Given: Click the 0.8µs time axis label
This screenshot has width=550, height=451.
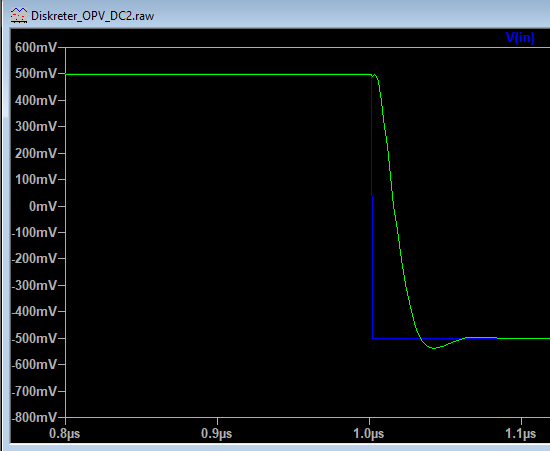Looking at the screenshot, I should pos(65,434).
